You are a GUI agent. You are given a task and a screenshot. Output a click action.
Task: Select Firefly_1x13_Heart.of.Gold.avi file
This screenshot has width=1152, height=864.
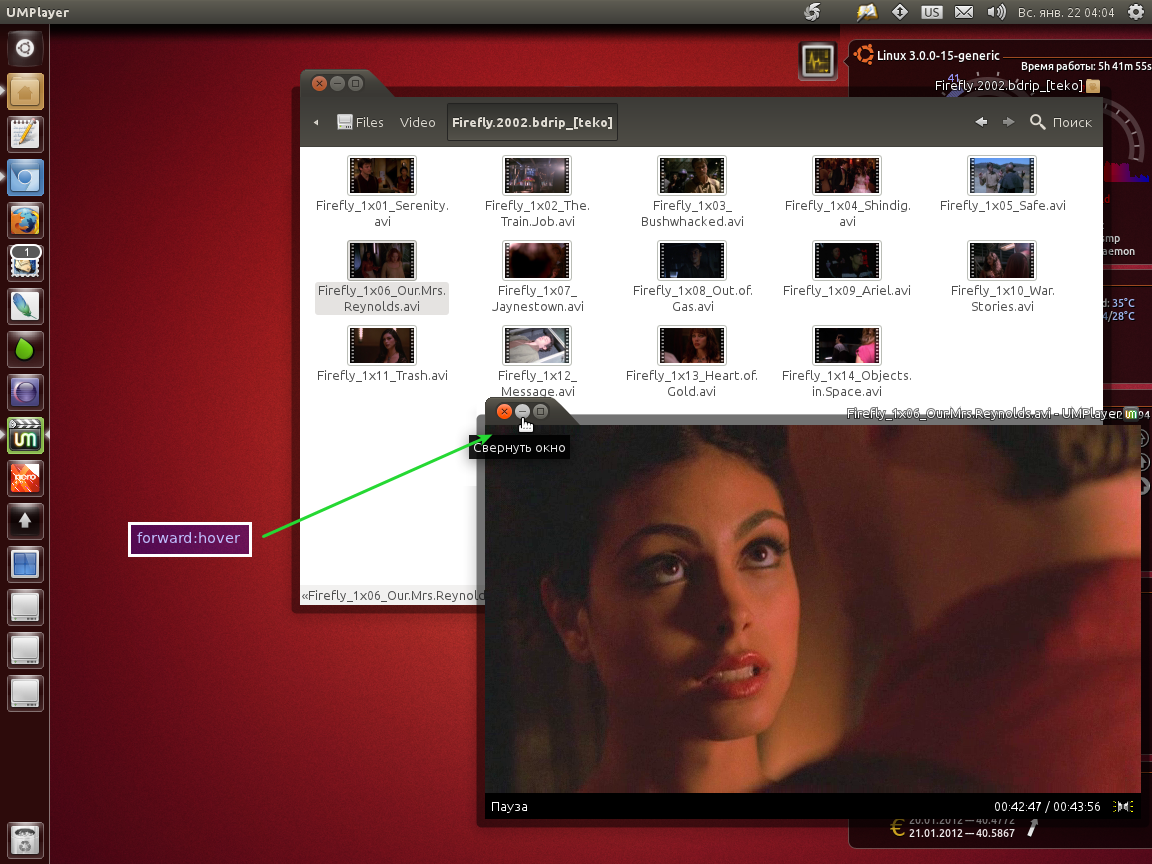pyautogui.click(x=691, y=363)
